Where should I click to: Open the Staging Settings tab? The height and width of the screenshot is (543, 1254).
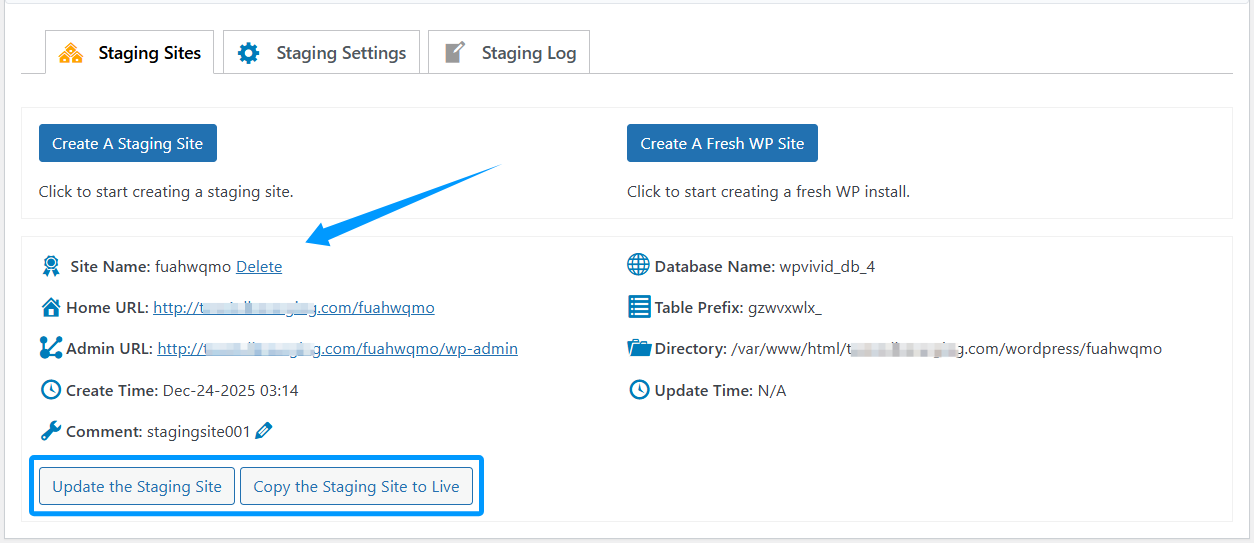[x=321, y=53]
